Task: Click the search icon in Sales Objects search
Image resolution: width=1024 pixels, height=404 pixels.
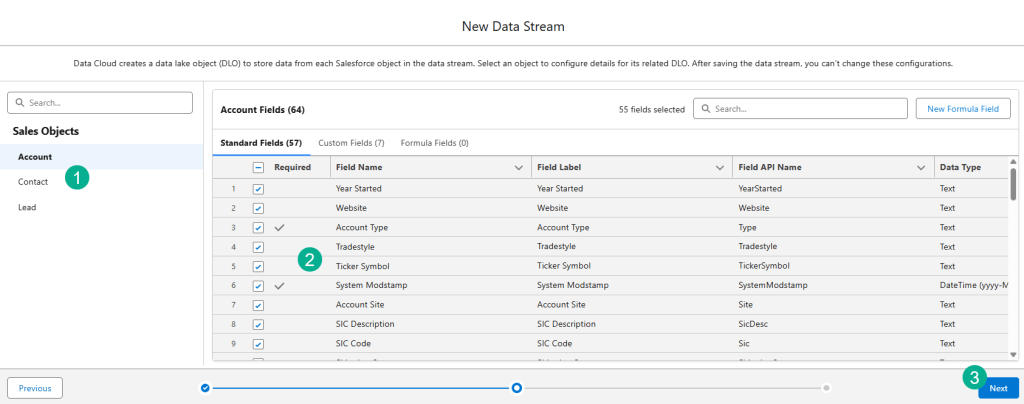Action: click(x=20, y=103)
